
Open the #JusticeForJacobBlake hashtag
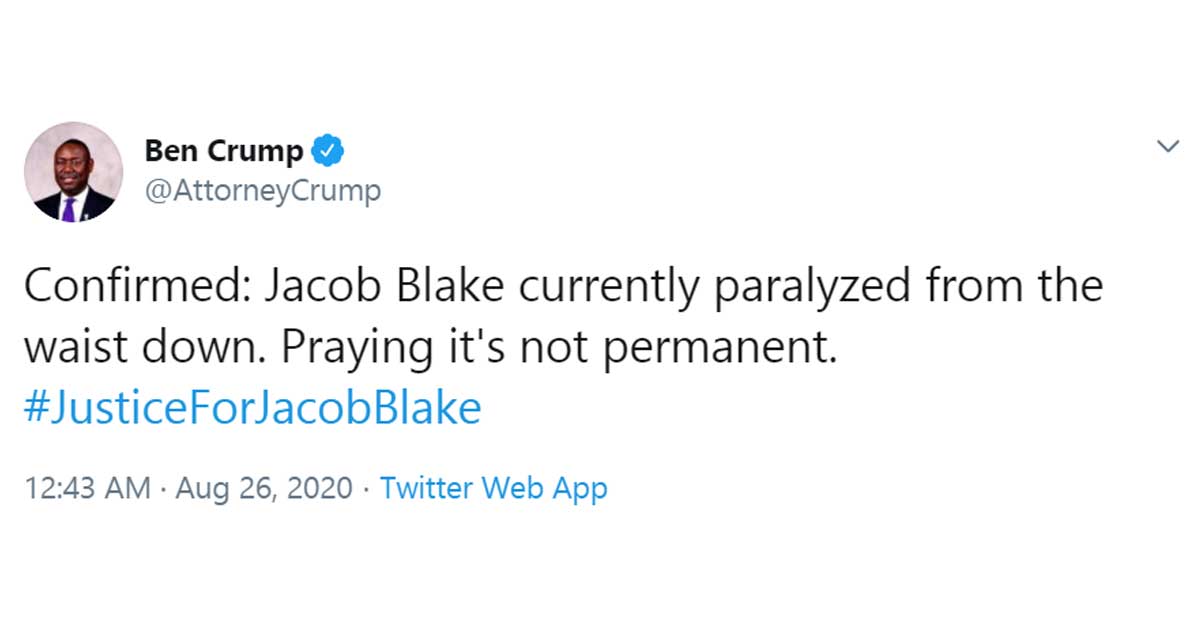click(251, 408)
